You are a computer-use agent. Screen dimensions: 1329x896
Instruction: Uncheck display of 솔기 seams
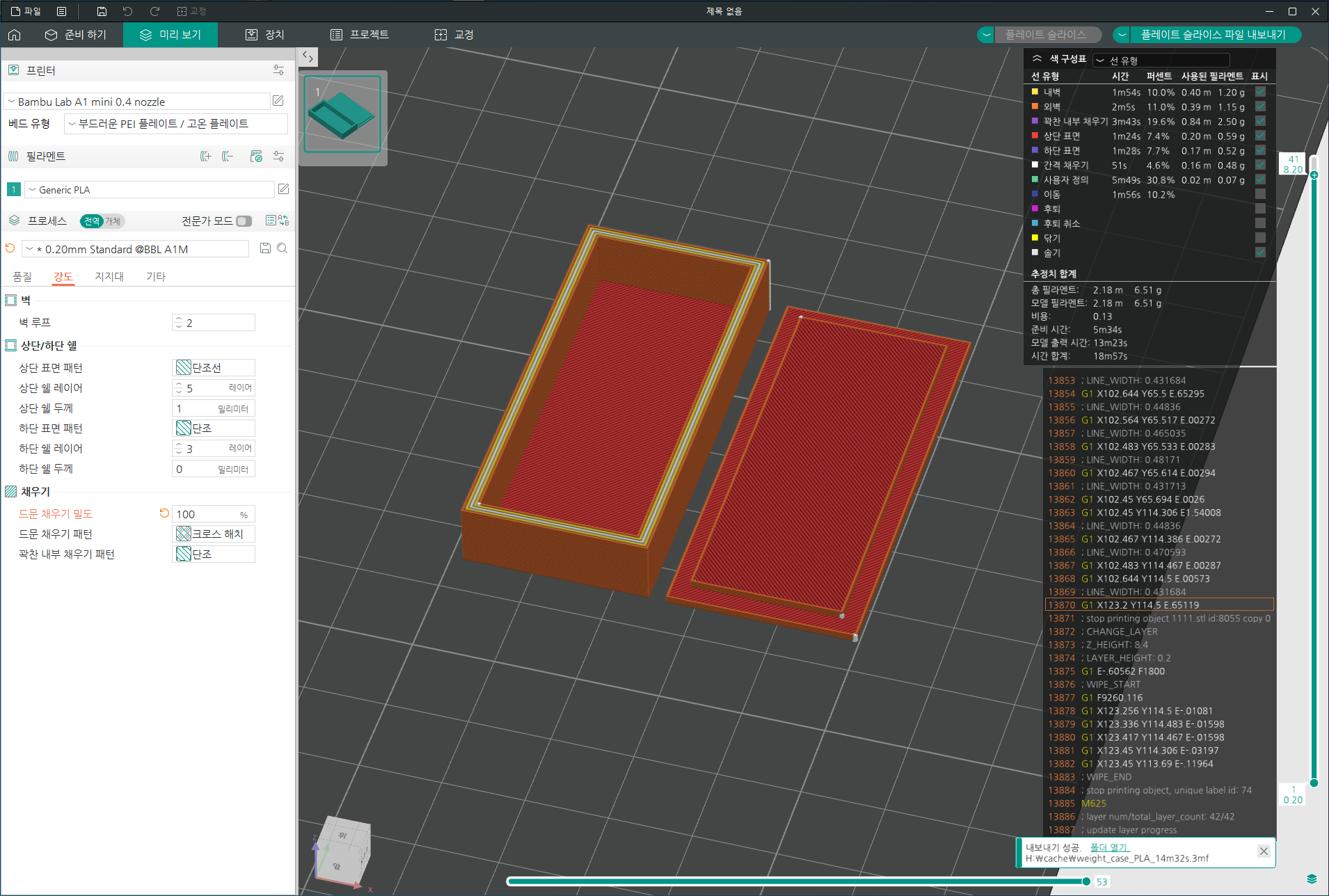point(1260,253)
